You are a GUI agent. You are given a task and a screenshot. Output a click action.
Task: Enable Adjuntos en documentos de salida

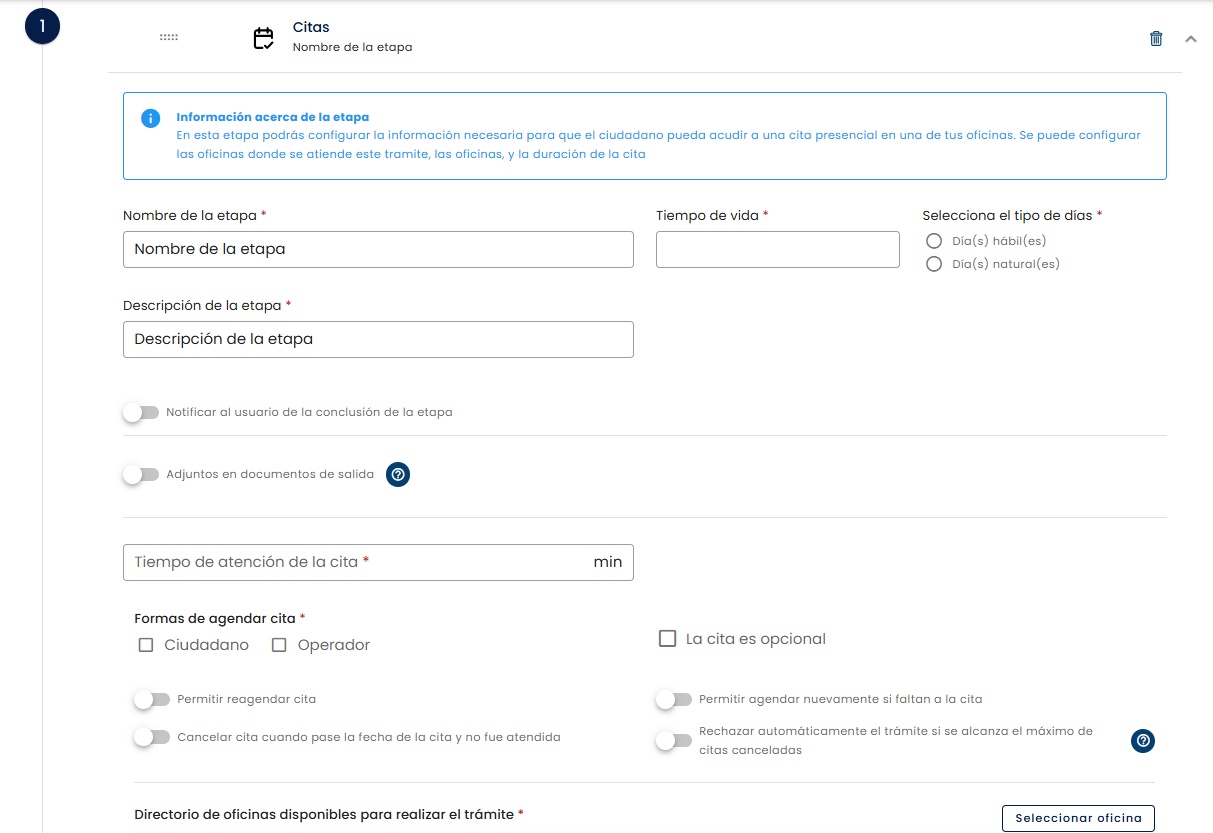[141, 474]
